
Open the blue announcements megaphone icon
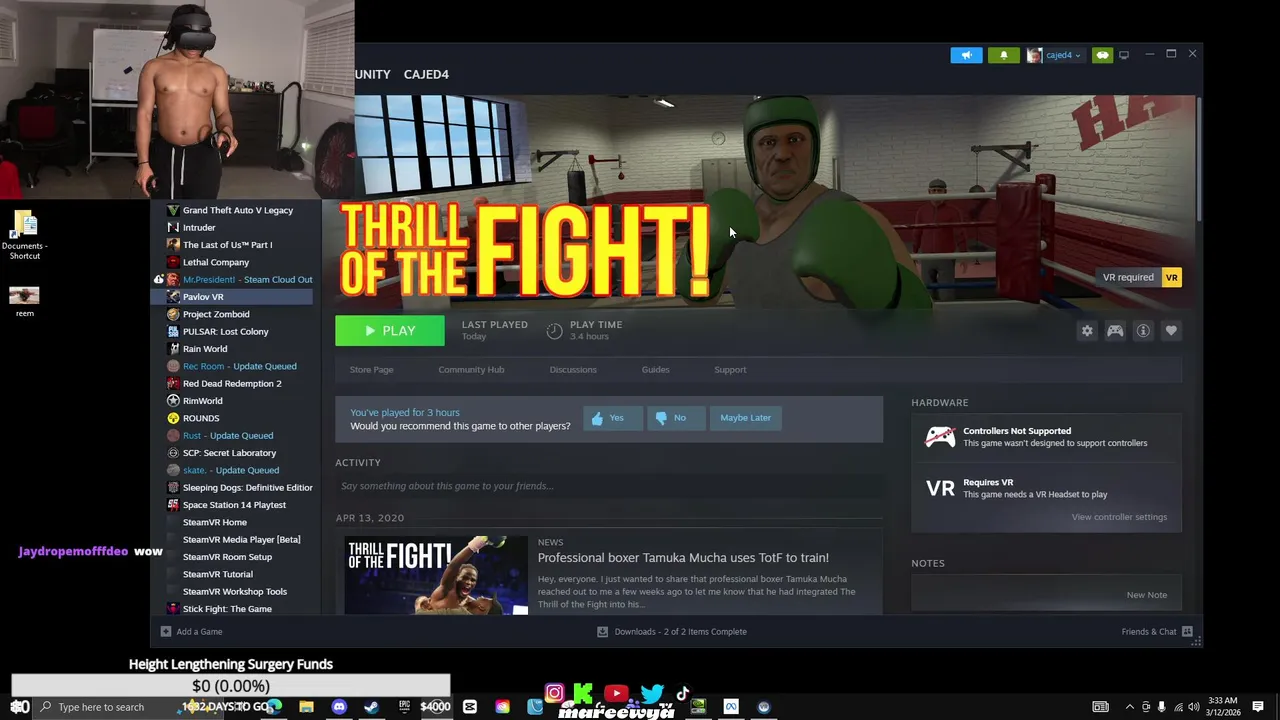pos(966,55)
